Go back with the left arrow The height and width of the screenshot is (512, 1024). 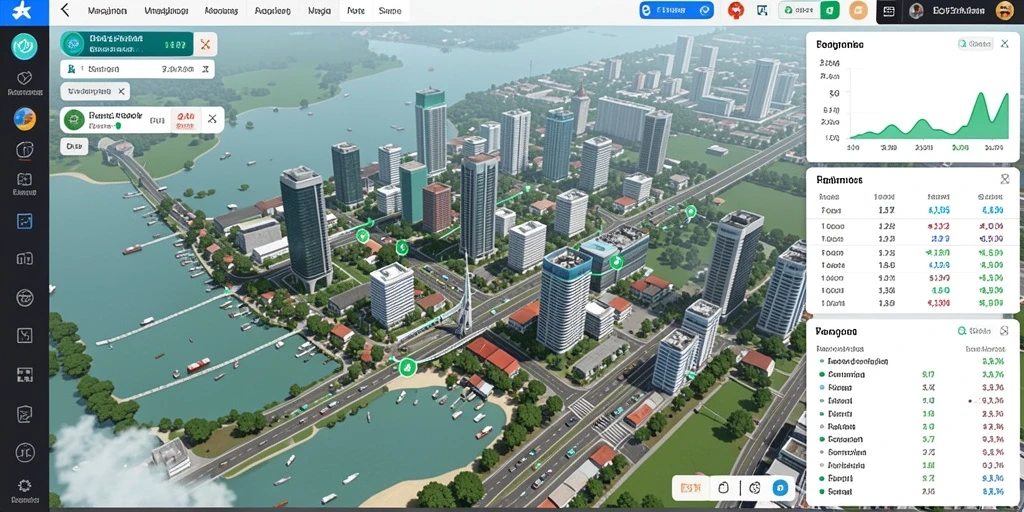[x=64, y=10]
